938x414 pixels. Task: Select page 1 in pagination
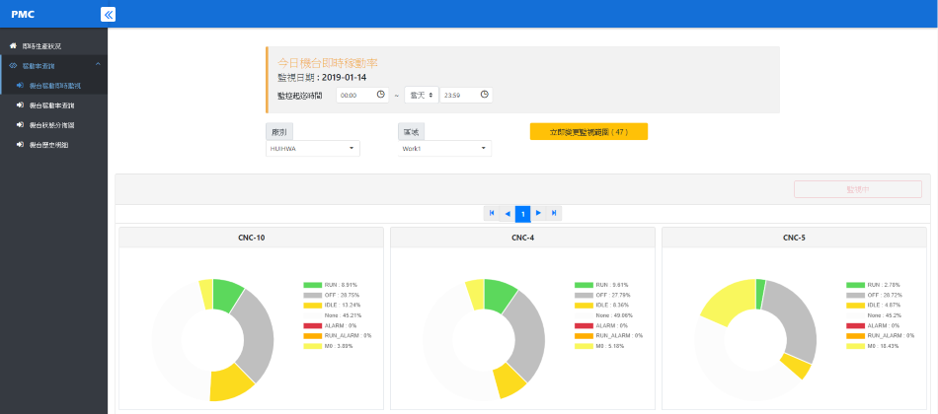tap(522, 213)
